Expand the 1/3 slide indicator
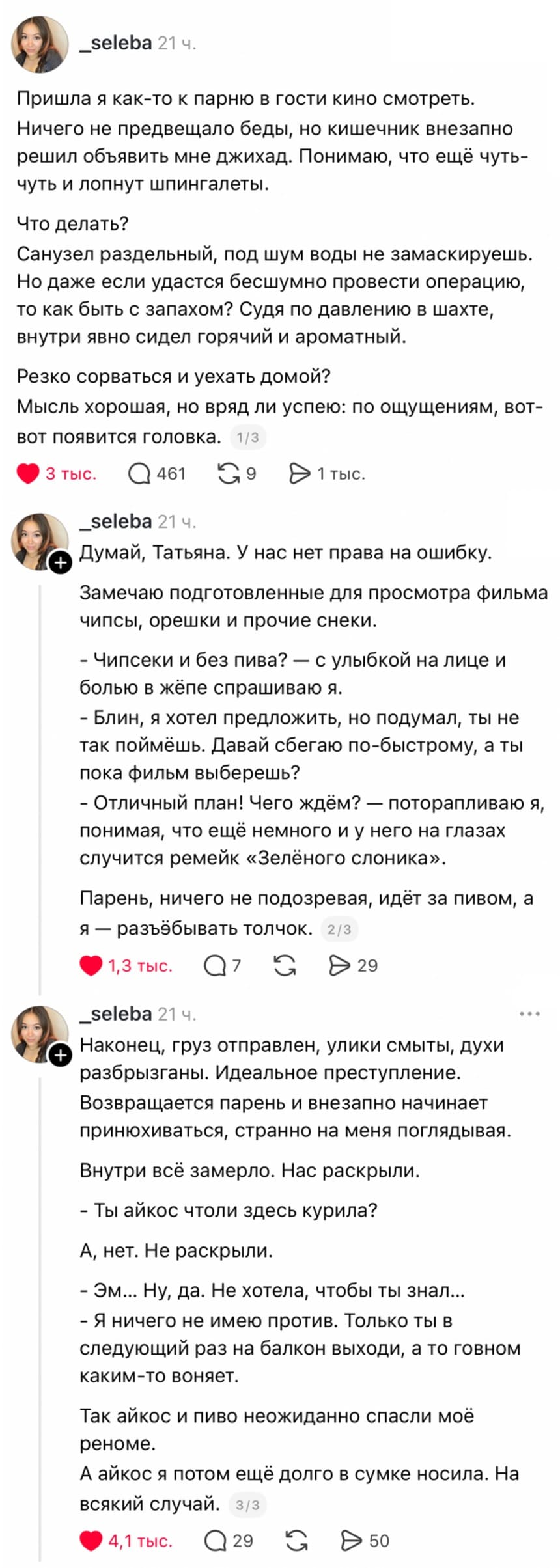This screenshot has height=1568, width=560. coord(247,437)
